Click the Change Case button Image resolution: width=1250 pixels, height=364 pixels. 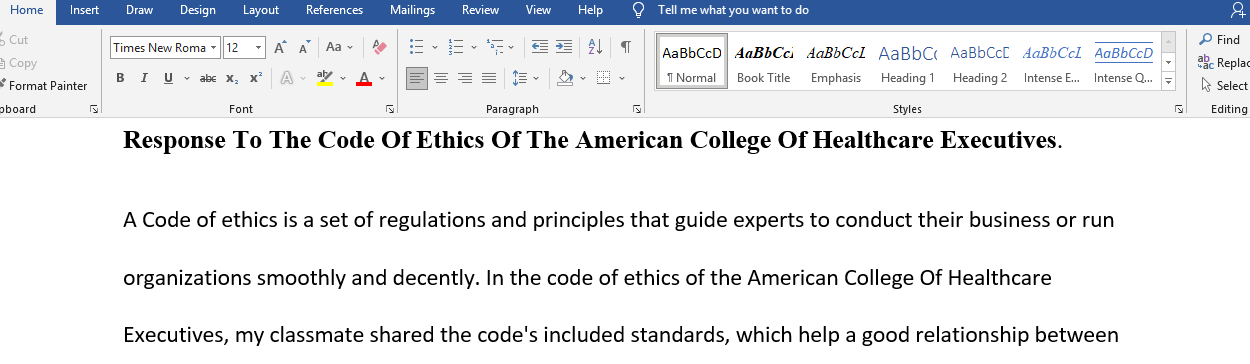pos(339,47)
